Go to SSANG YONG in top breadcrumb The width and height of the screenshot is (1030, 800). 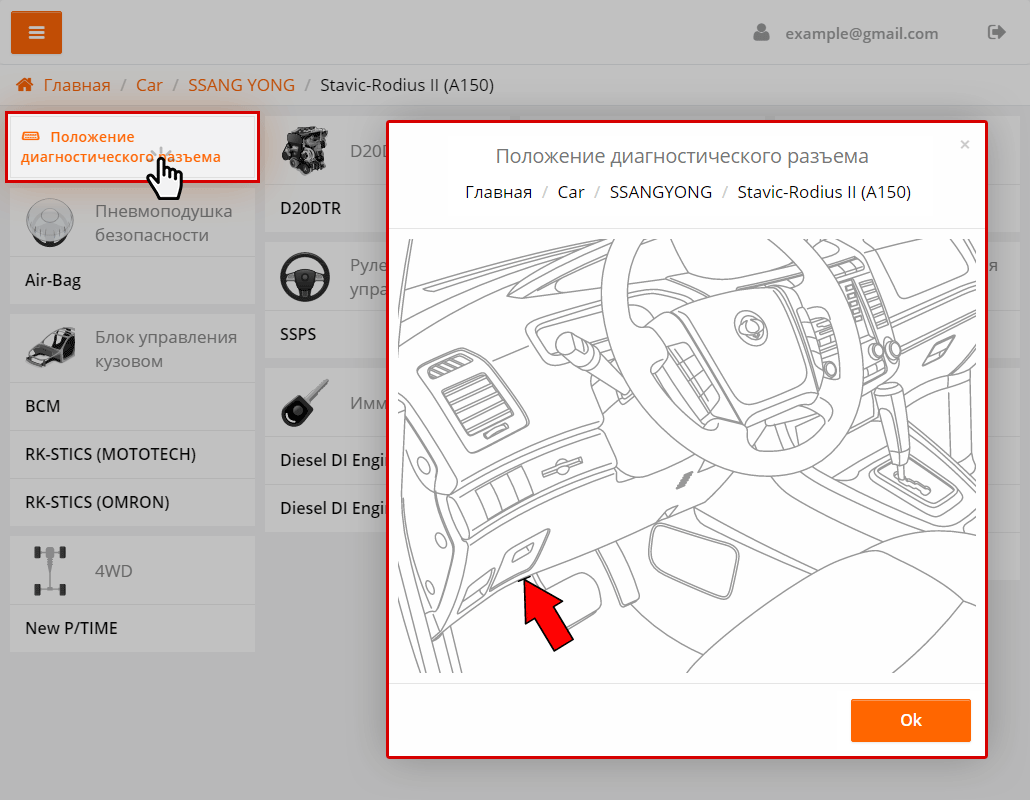pos(241,85)
